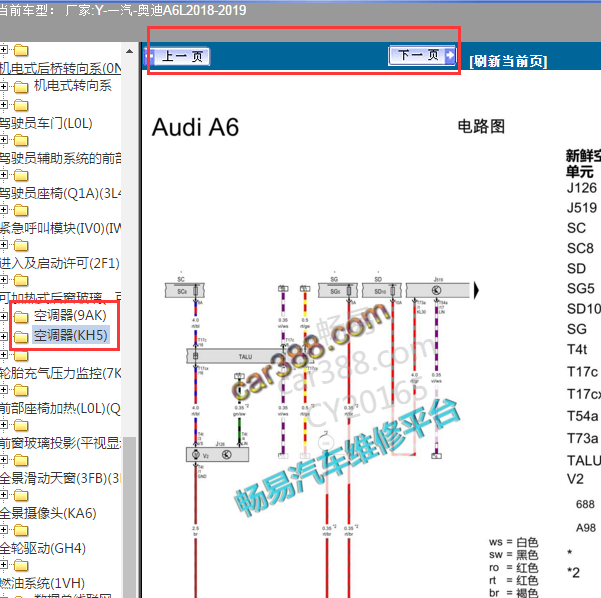The image size is (601, 598).
Task: Click folder icon above 紧急呼叫模块(IV0)
Action: pos(21,210)
